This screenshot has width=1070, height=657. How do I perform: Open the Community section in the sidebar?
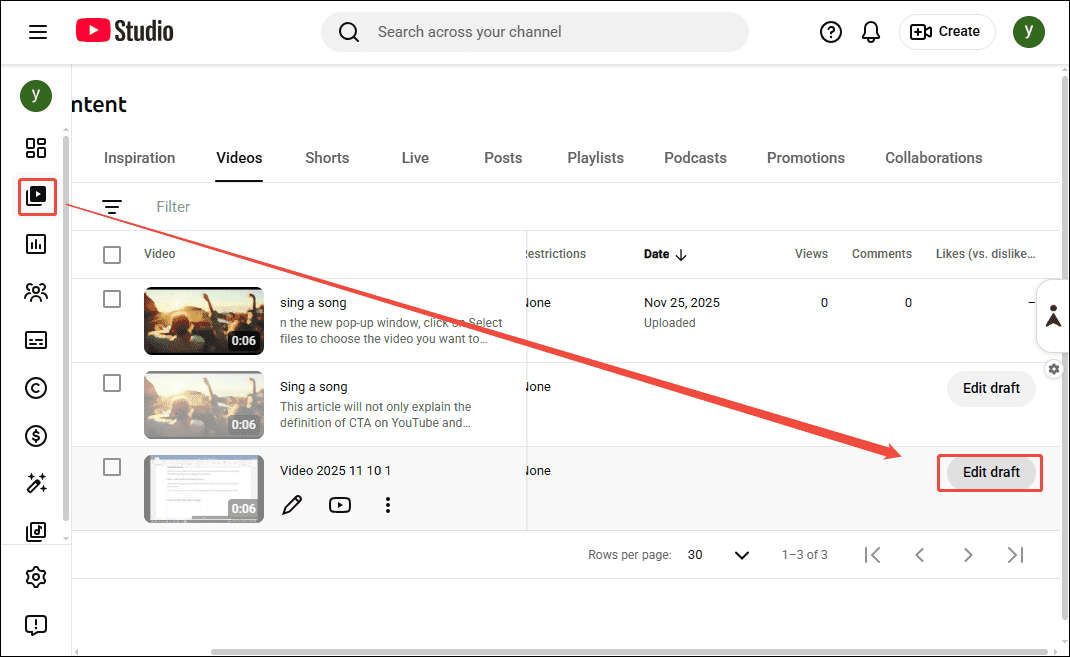tap(36, 292)
